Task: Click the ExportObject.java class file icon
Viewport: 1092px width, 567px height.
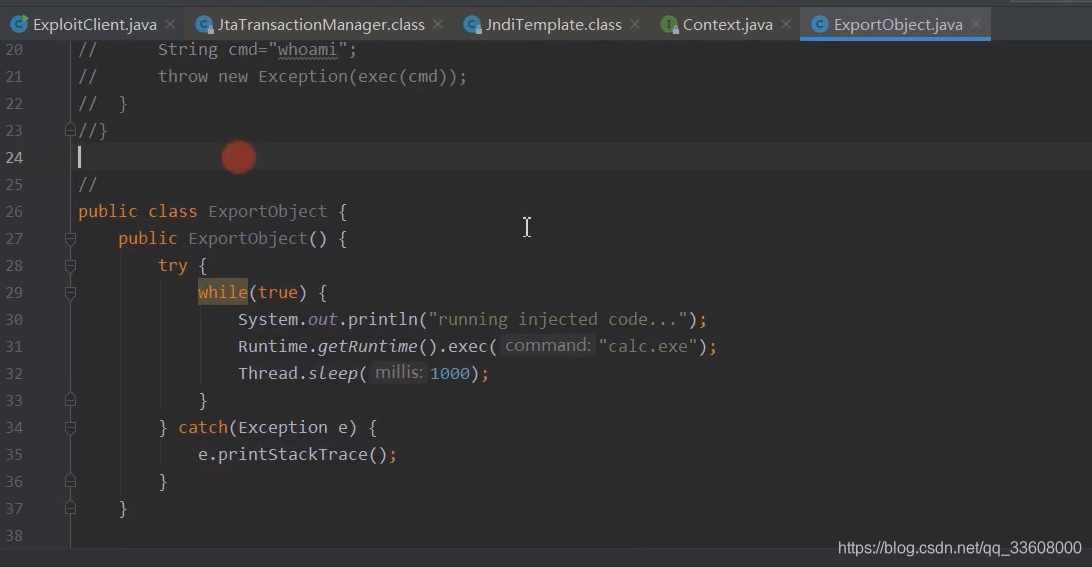Action: click(820, 24)
